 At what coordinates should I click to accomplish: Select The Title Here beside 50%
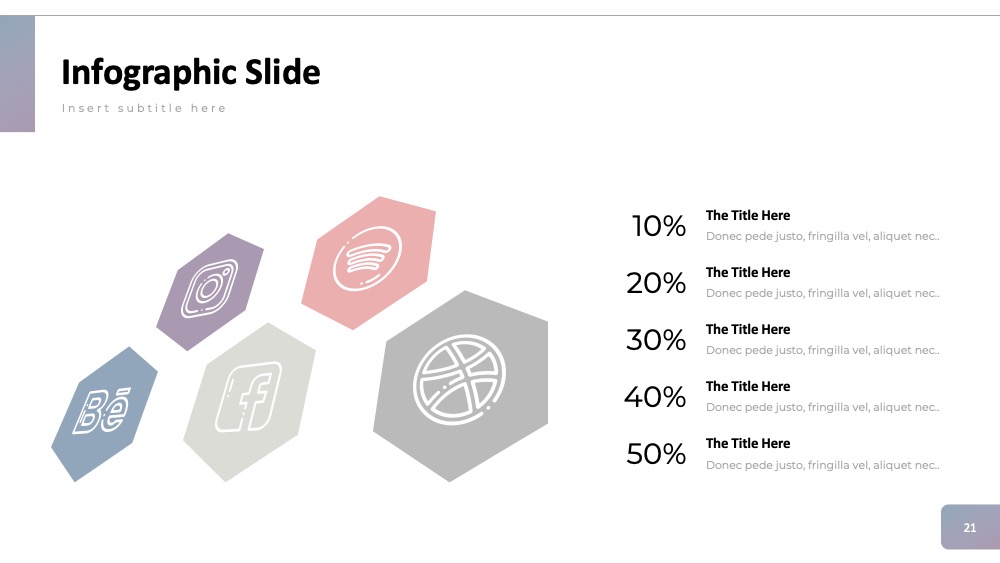point(747,444)
